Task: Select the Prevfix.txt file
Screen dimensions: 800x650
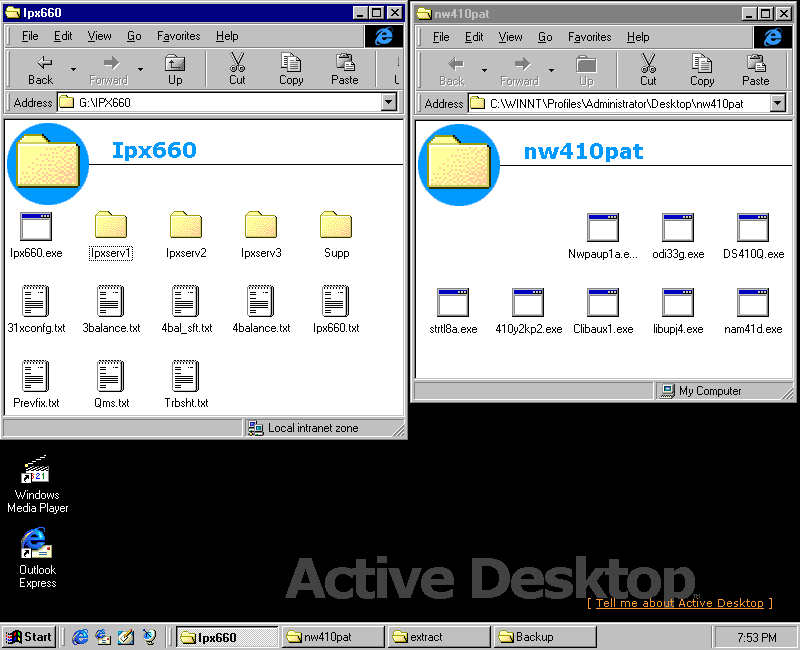Action: (36, 385)
